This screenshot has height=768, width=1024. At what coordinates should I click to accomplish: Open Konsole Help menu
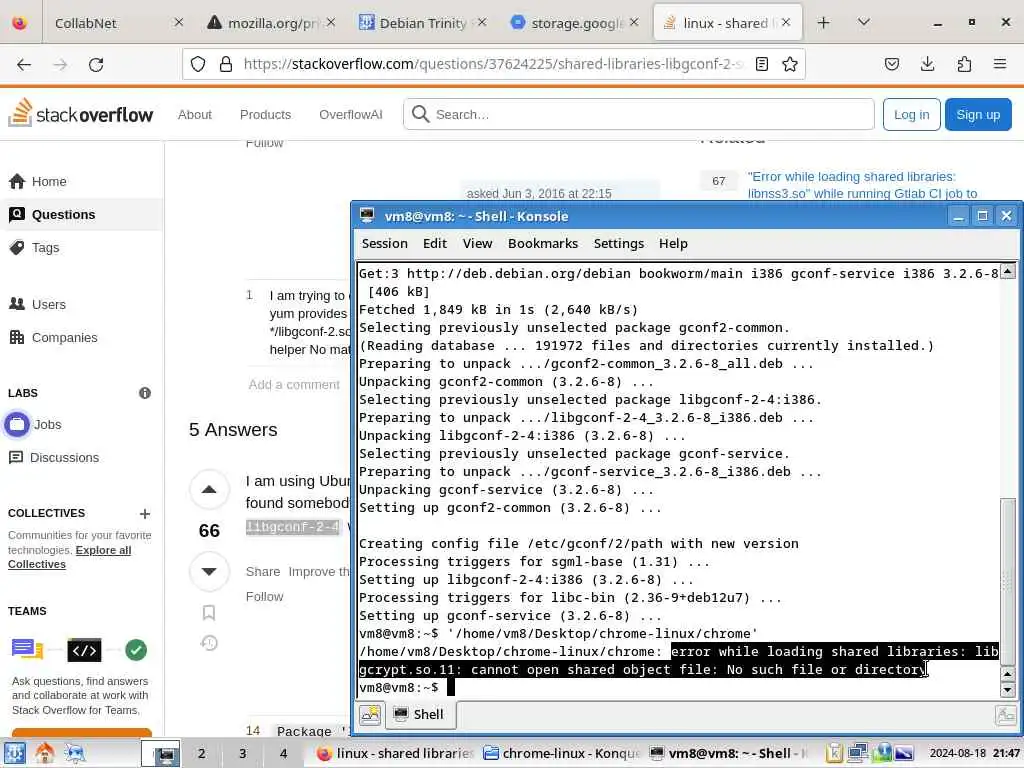click(x=673, y=244)
